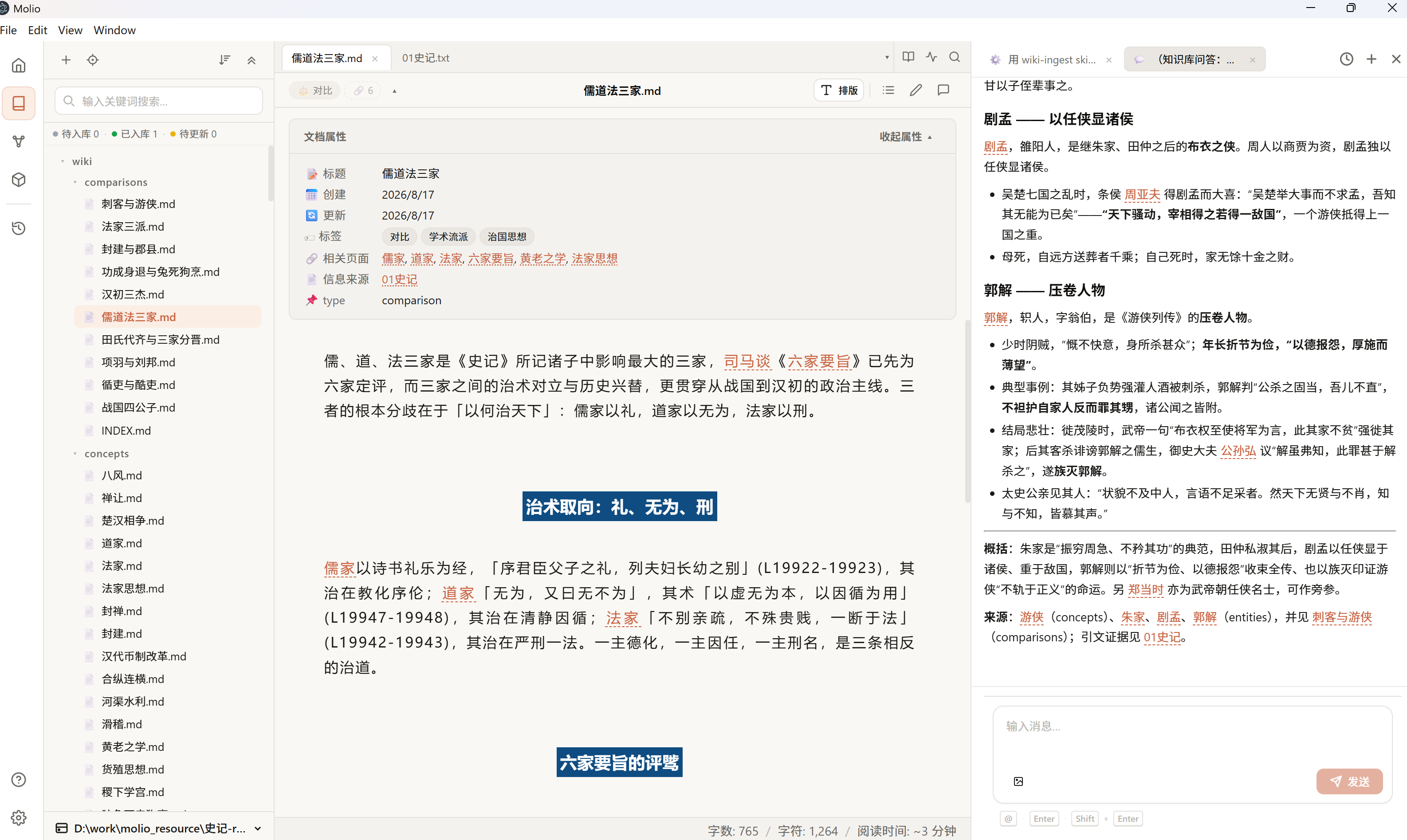Click the locate current file target icon
The image size is (1407, 840).
pos(93,59)
